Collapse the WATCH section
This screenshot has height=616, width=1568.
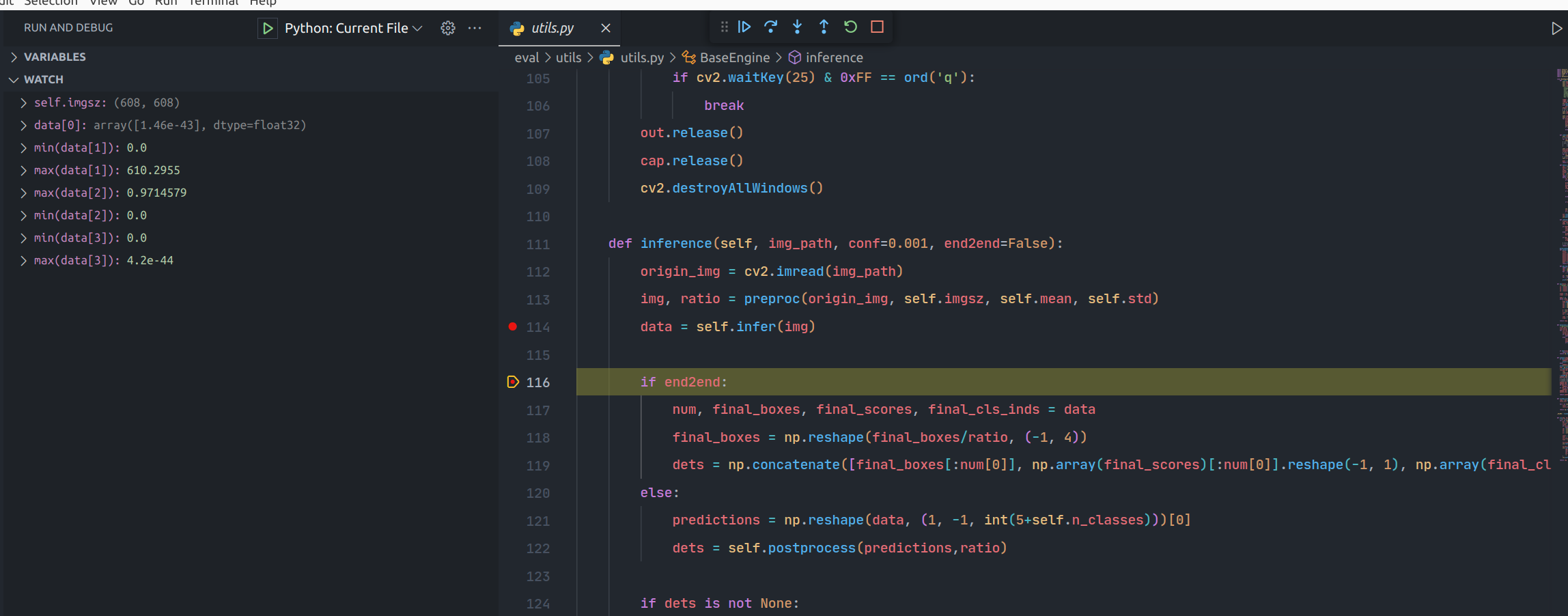coord(14,79)
